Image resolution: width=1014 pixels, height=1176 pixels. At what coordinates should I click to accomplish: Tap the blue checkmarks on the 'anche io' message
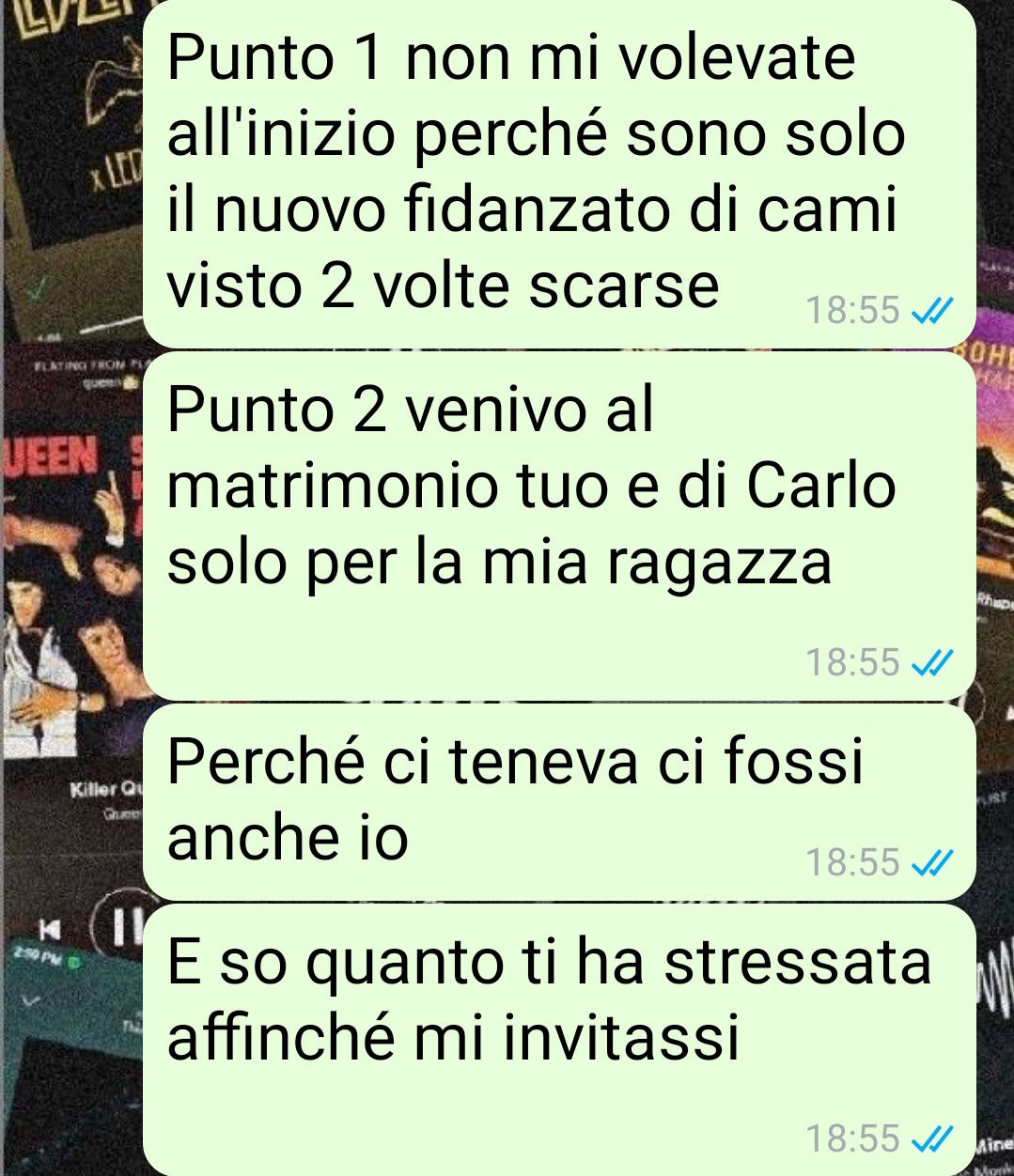[x=934, y=862]
